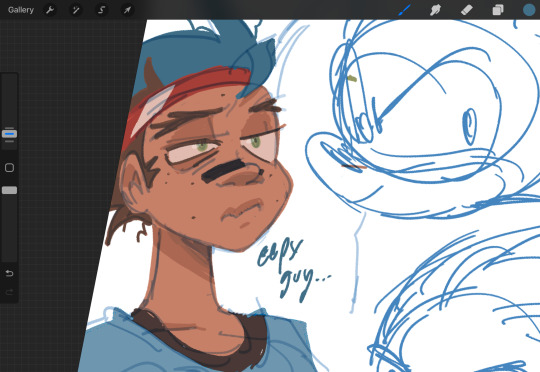Screen dimensions: 540x372
Task: Open the Adjustments magic wand menu
Action: [x=76, y=10]
